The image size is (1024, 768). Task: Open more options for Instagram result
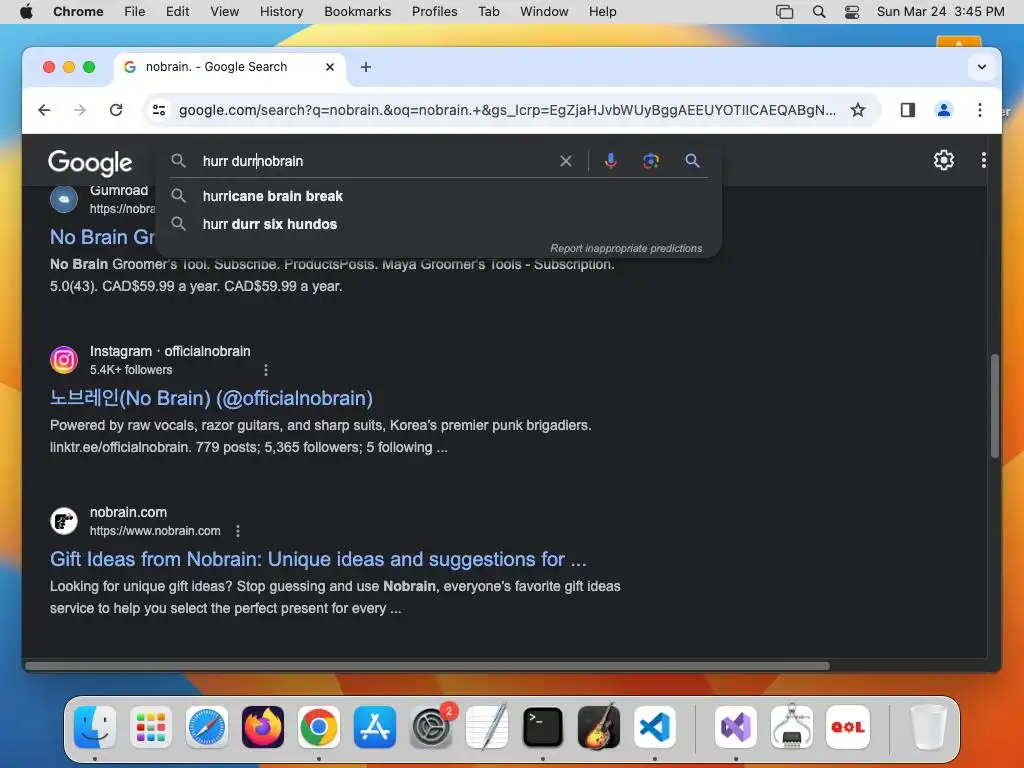click(x=265, y=370)
